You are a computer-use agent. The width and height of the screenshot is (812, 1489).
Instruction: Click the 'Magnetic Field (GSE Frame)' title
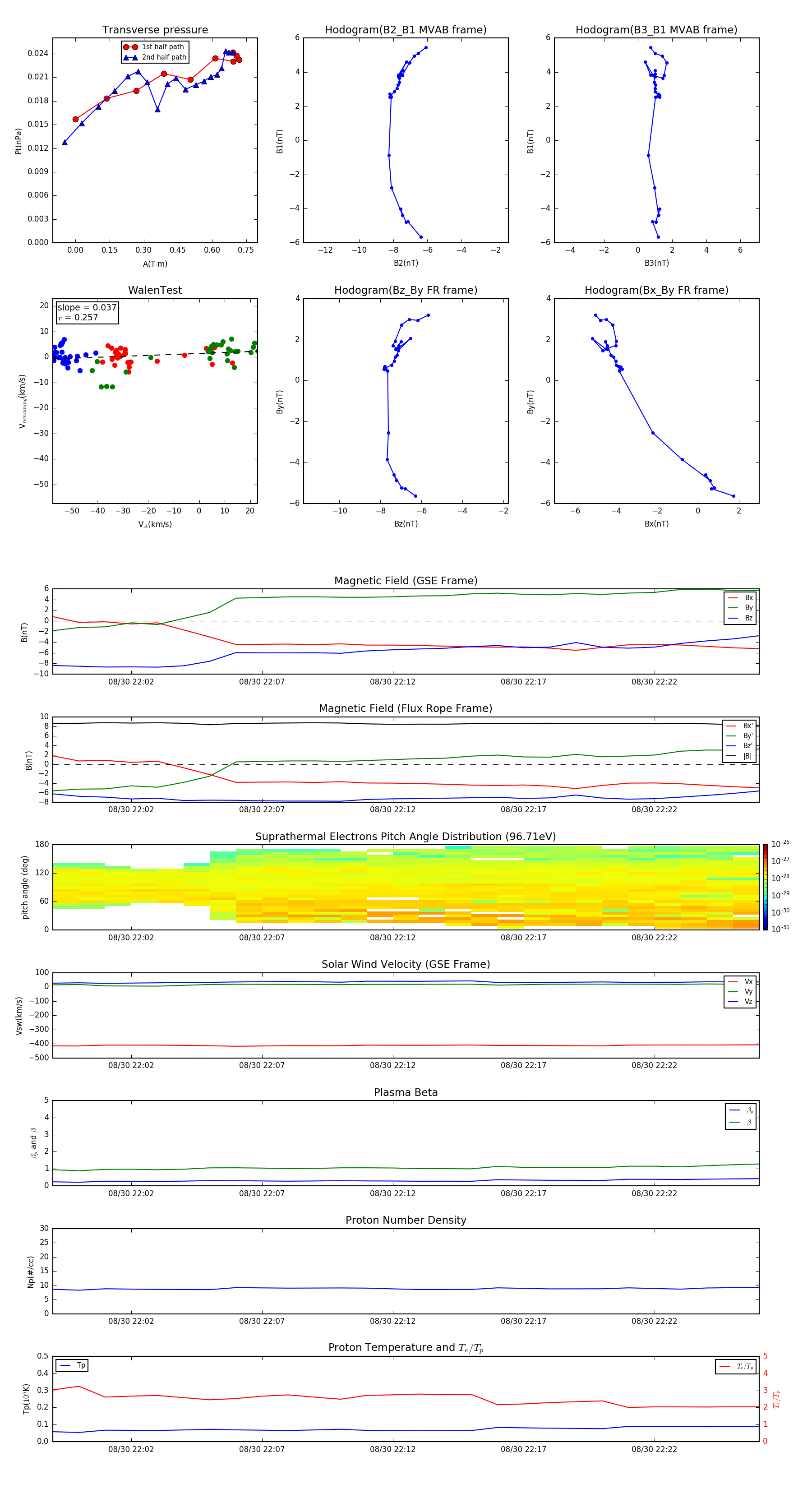(x=406, y=581)
